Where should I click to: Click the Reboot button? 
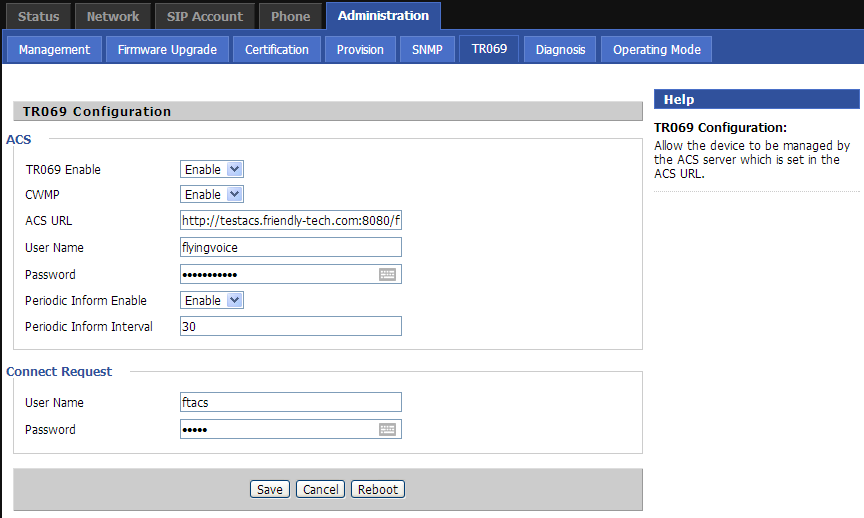(378, 489)
